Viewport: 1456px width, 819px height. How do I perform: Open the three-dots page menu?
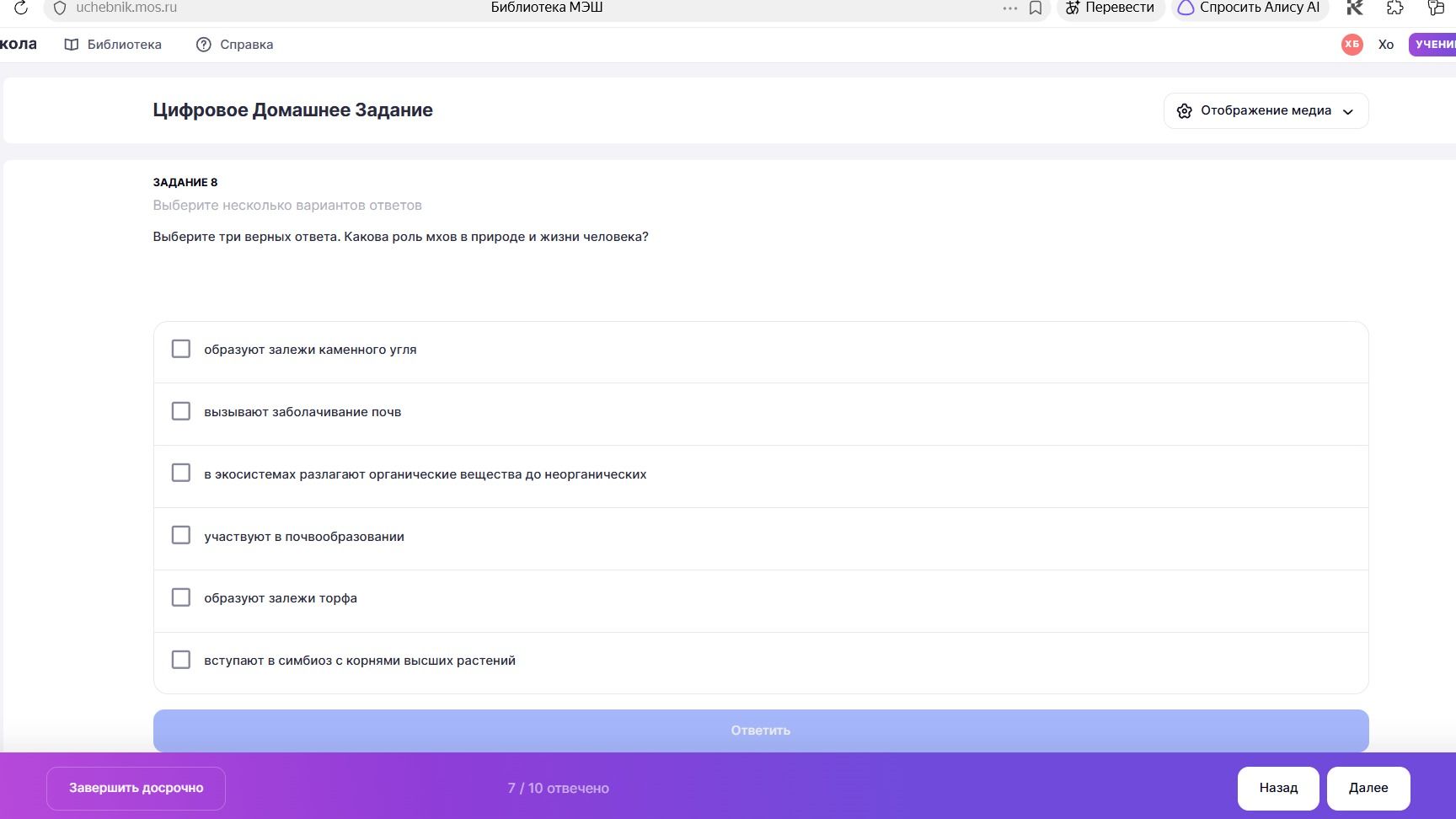pyautogui.click(x=1009, y=8)
